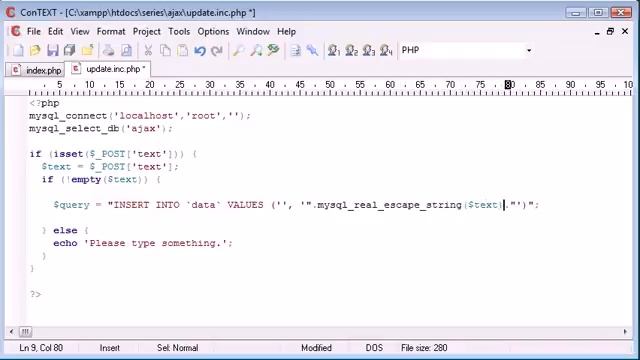640x360 pixels.
Task: Cut selection with the scissors icon
Action: click(x=148, y=51)
